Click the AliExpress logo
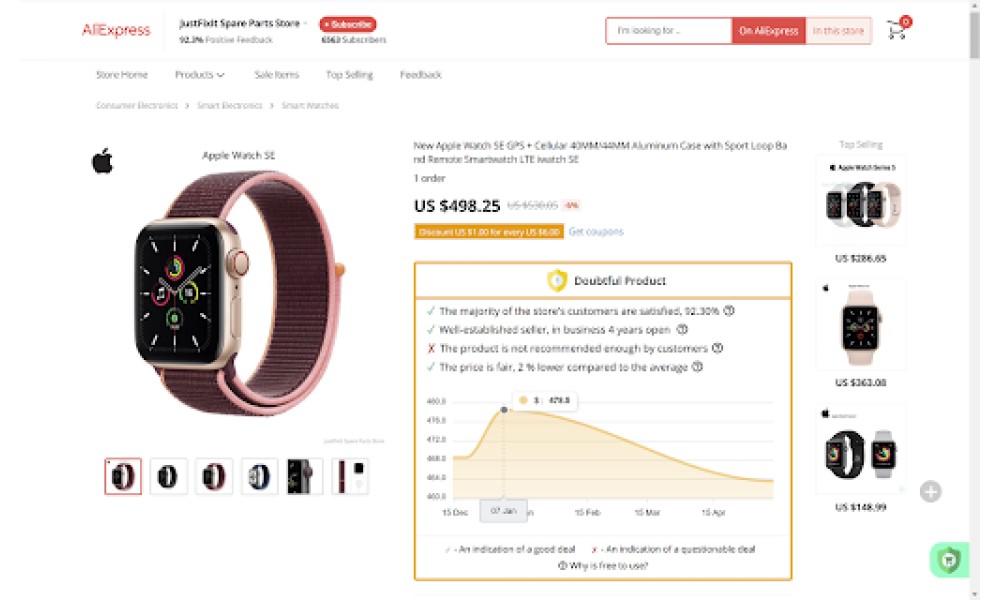This screenshot has width=1000, height=600. coord(116,31)
